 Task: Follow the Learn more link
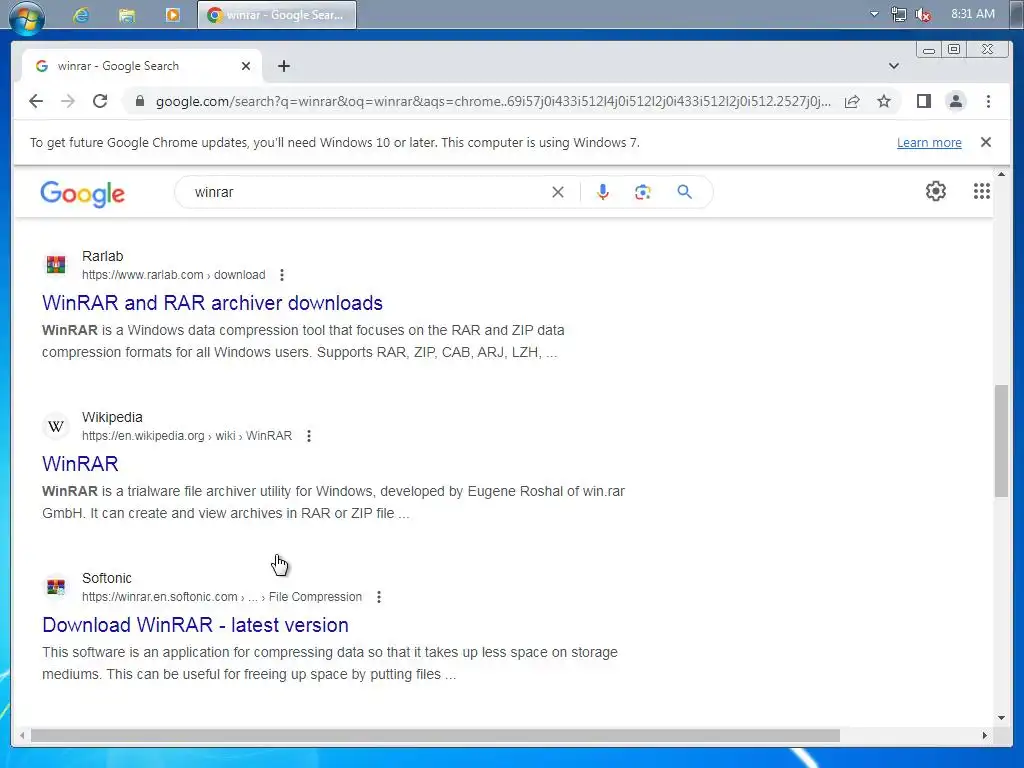pos(929,142)
